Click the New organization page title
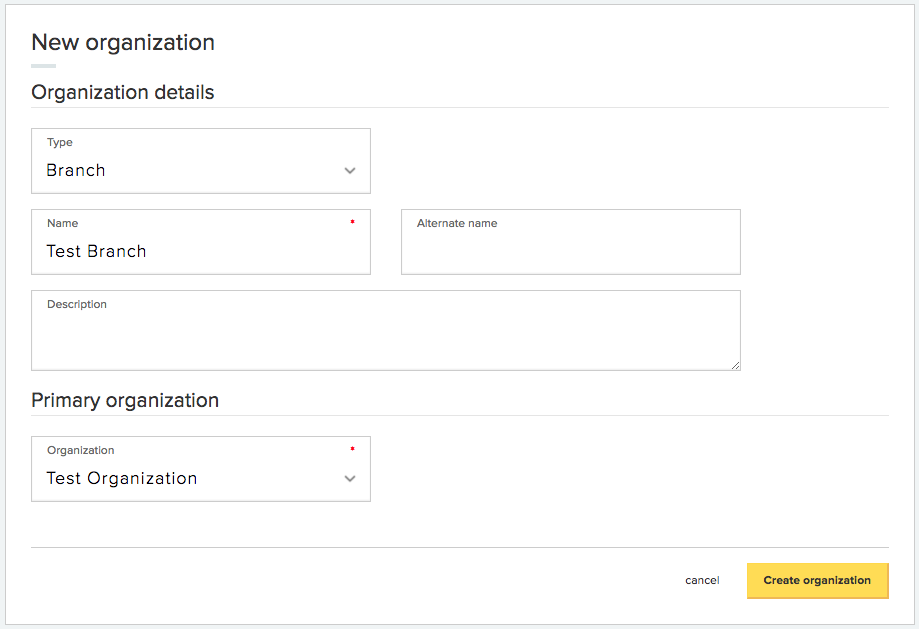This screenshot has width=919, height=629. [x=123, y=43]
